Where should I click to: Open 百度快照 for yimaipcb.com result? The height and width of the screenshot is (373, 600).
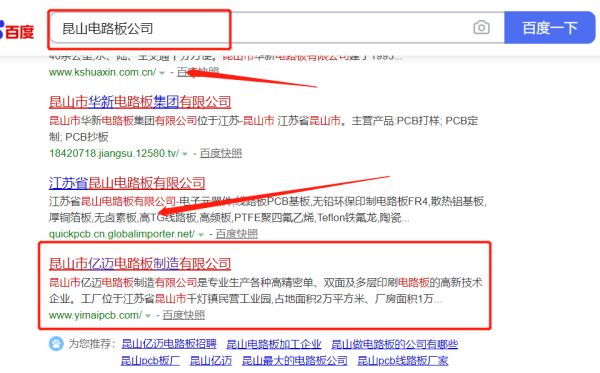tap(184, 315)
